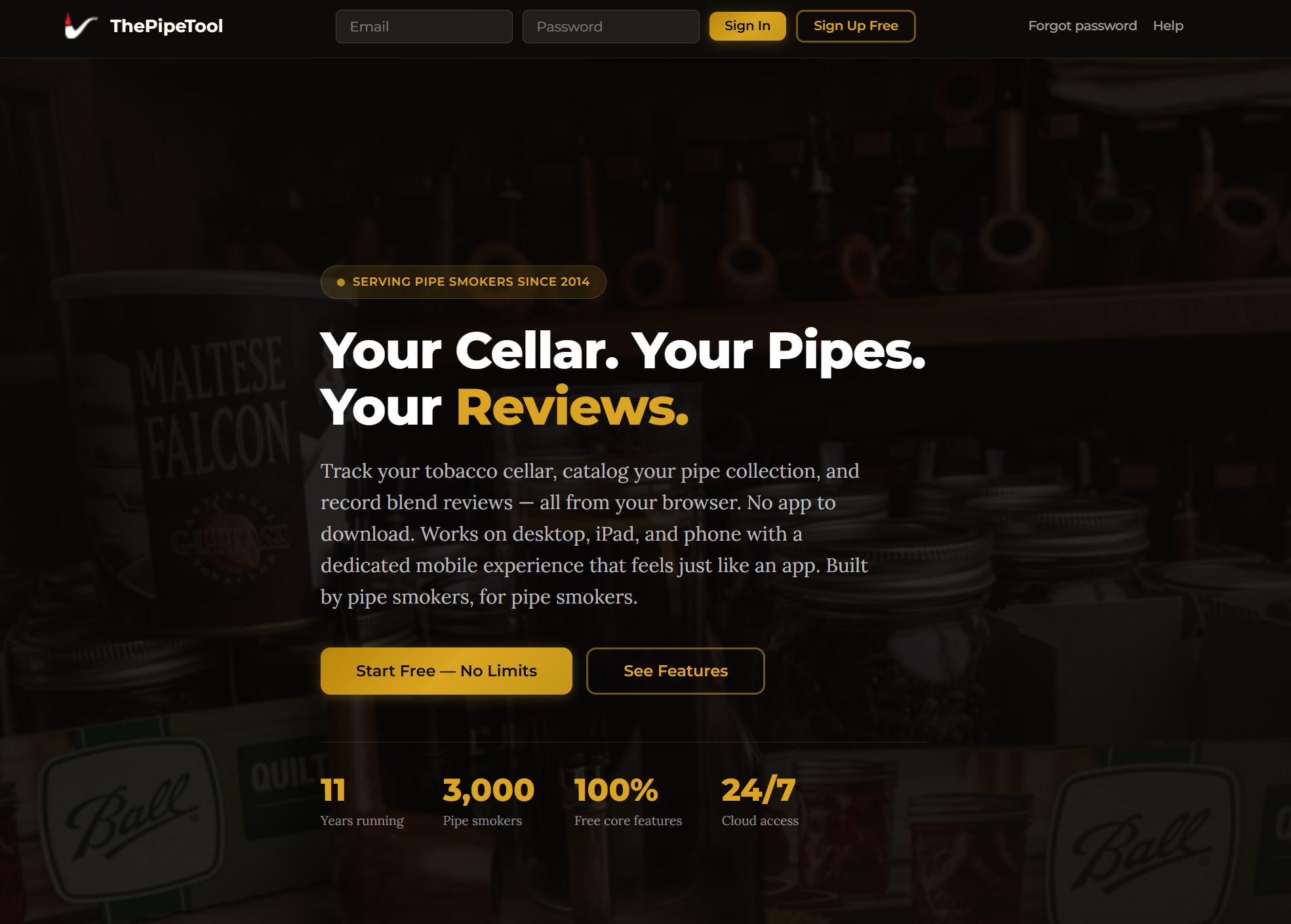Screen dimensions: 1291x924
Task: Click the hero description paragraph
Action: tap(595, 534)
